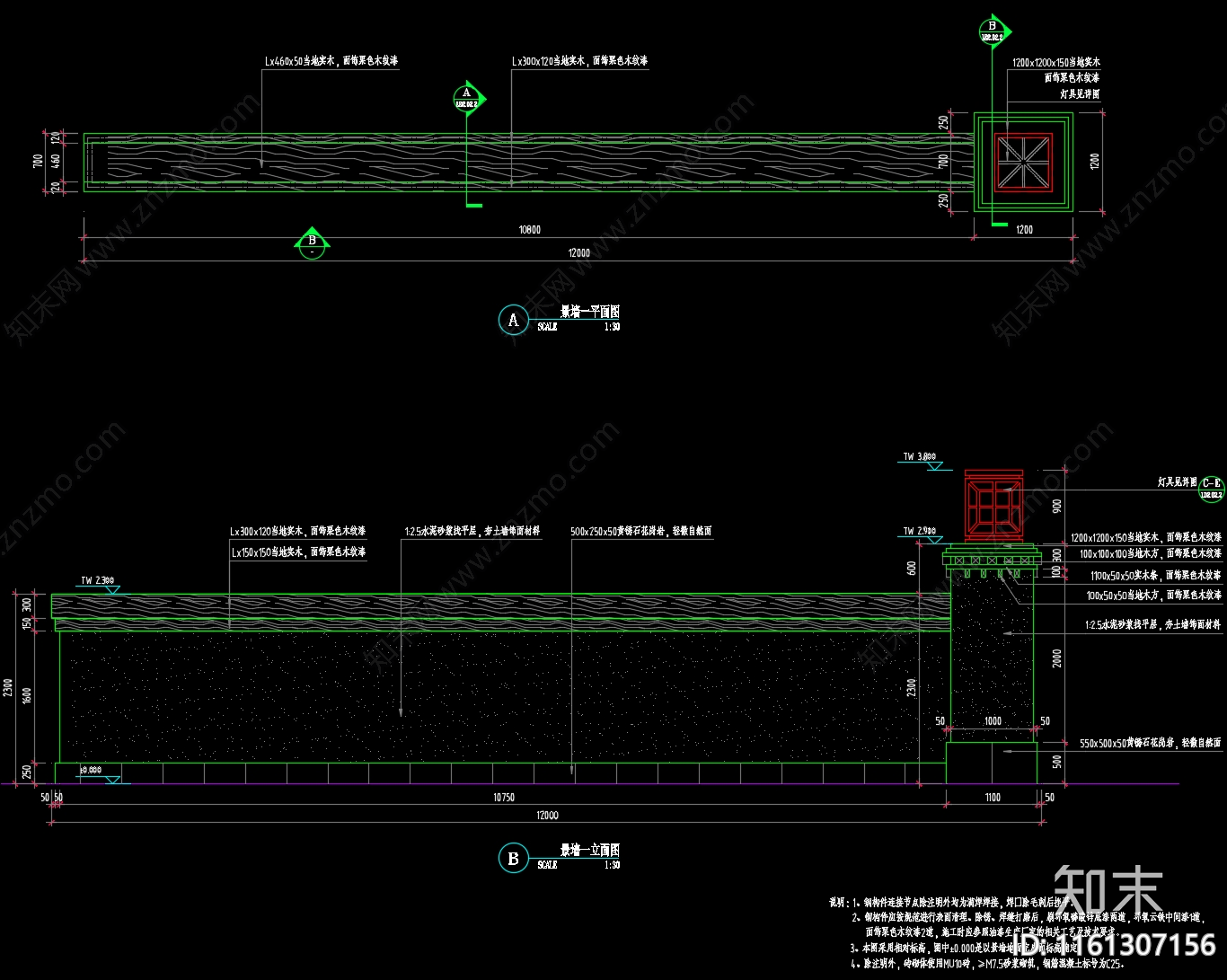Click the 灯具见详图 note beside C-E bubble
This screenshot has height=980, width=1227.
1177,483
